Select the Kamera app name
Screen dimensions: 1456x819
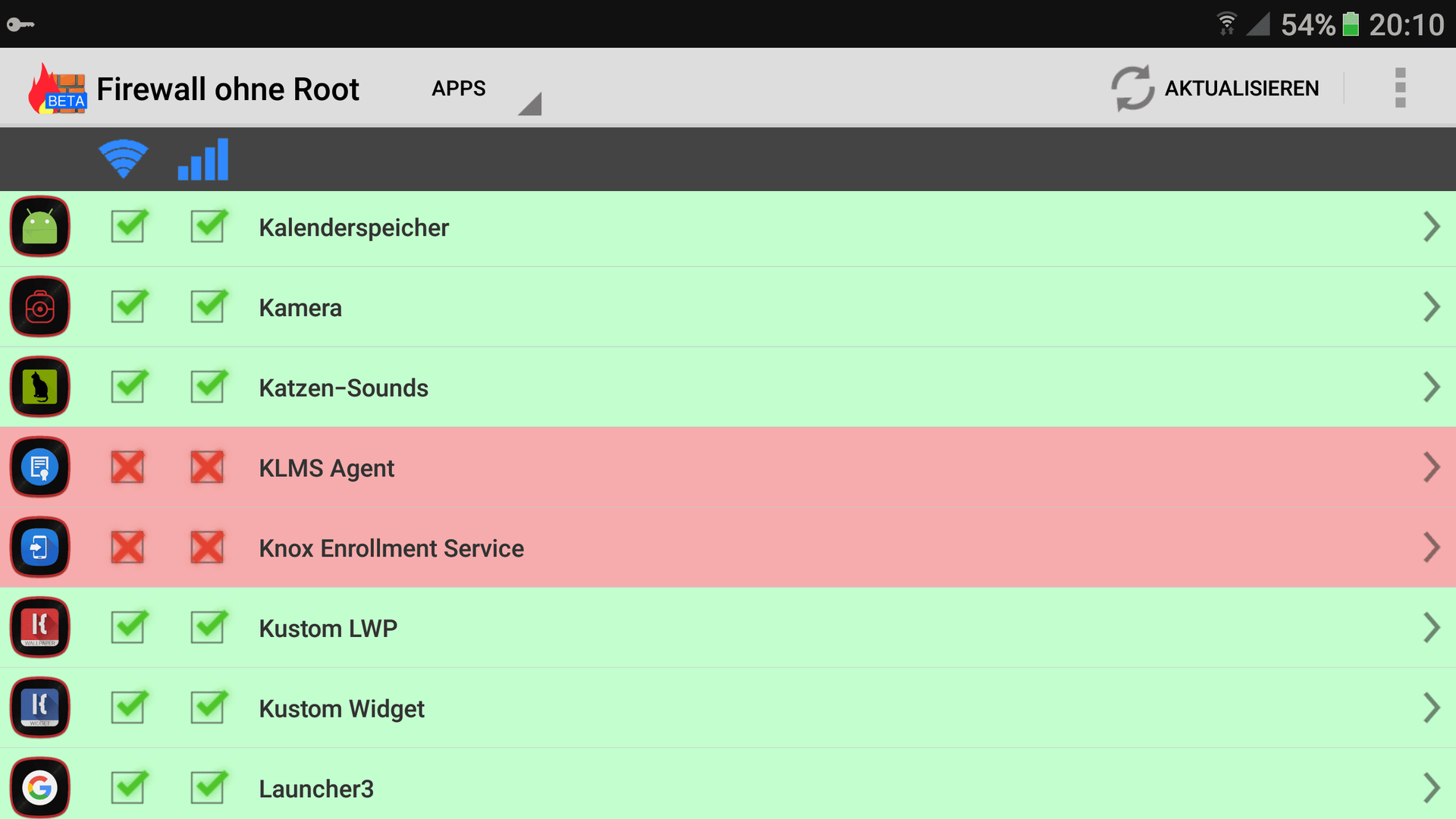300,308
